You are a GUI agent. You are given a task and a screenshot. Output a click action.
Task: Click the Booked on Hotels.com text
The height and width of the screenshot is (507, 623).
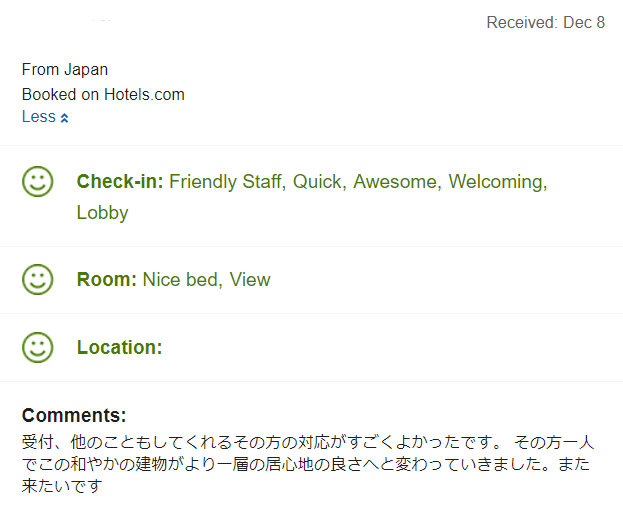pos(103,95)
